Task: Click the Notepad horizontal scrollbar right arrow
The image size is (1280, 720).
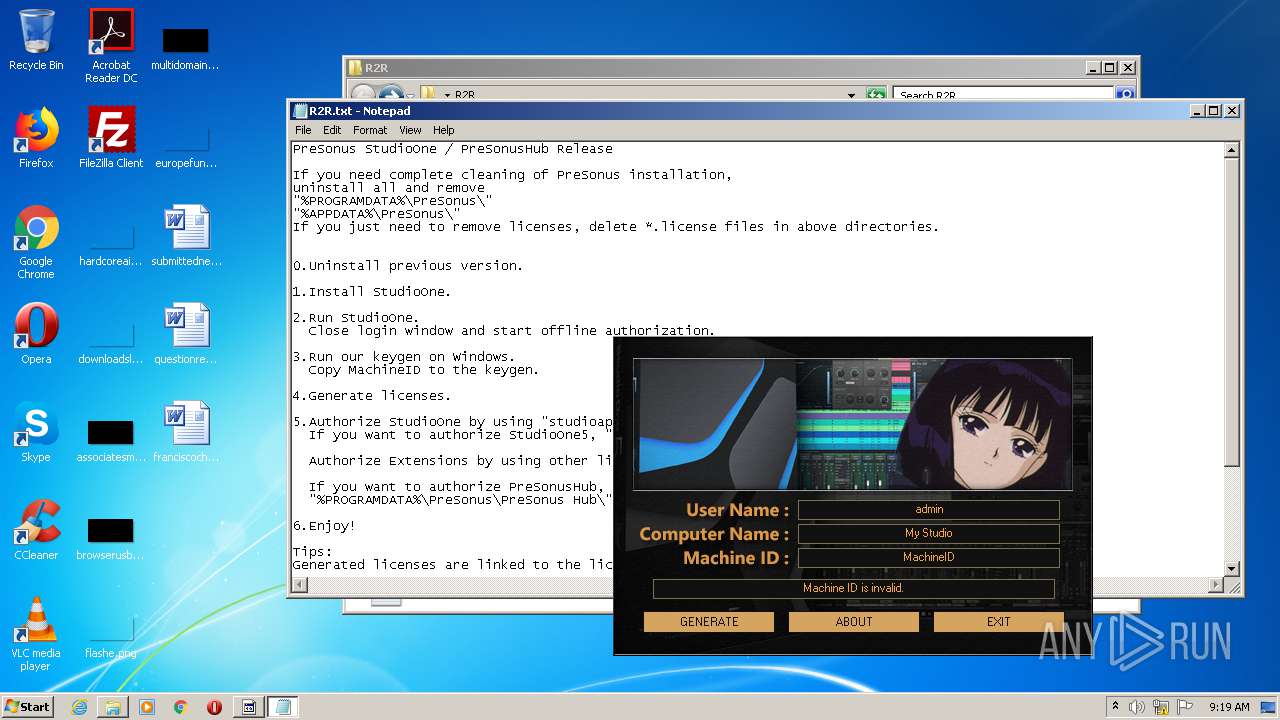Action: (1216, 585)
